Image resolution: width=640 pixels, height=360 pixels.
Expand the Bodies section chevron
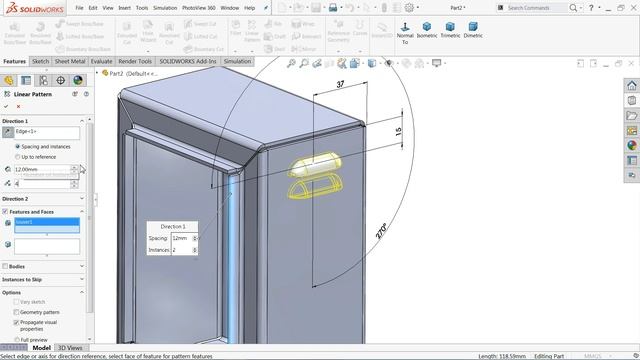[82, 266]
